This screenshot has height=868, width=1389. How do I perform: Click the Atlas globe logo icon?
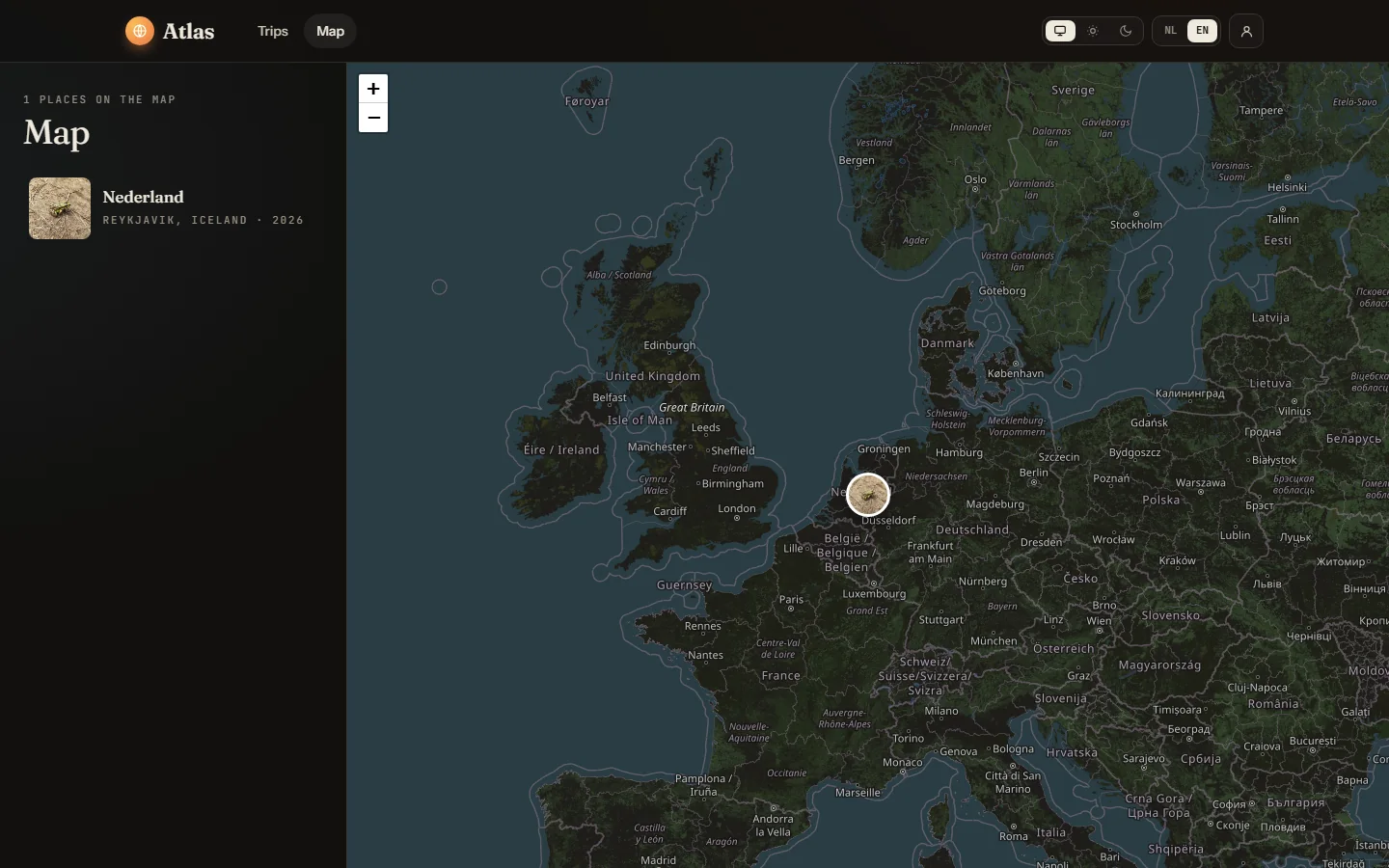[x=140, y=31]
